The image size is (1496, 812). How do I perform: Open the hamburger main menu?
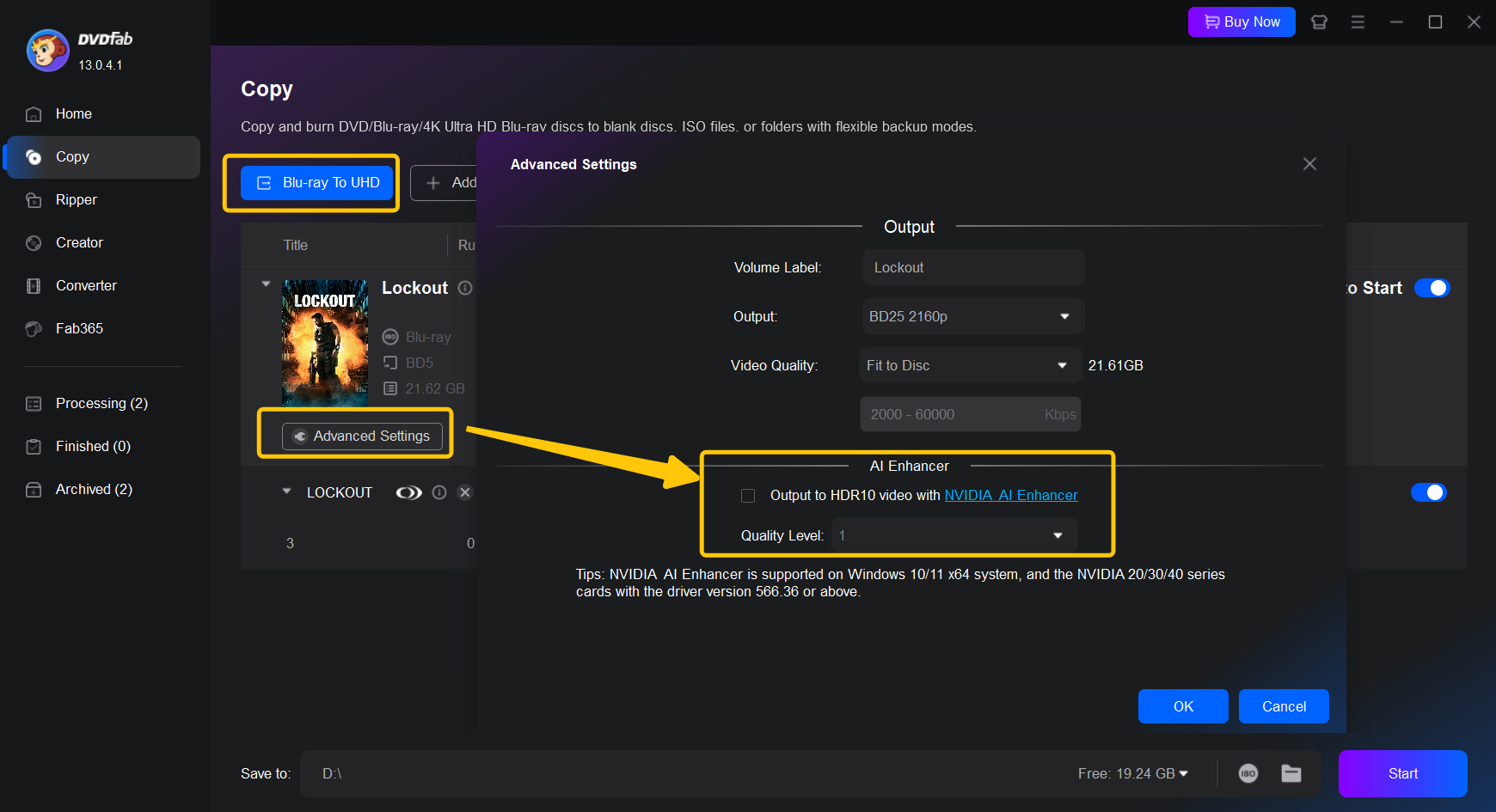1358,22
